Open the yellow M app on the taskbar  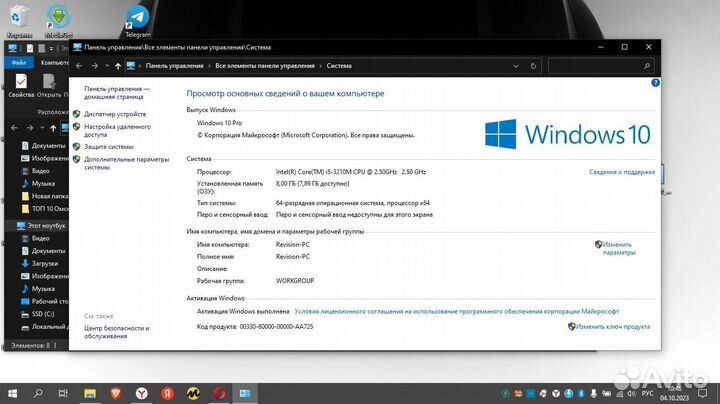pyautogui.click(x=193, y=393)
